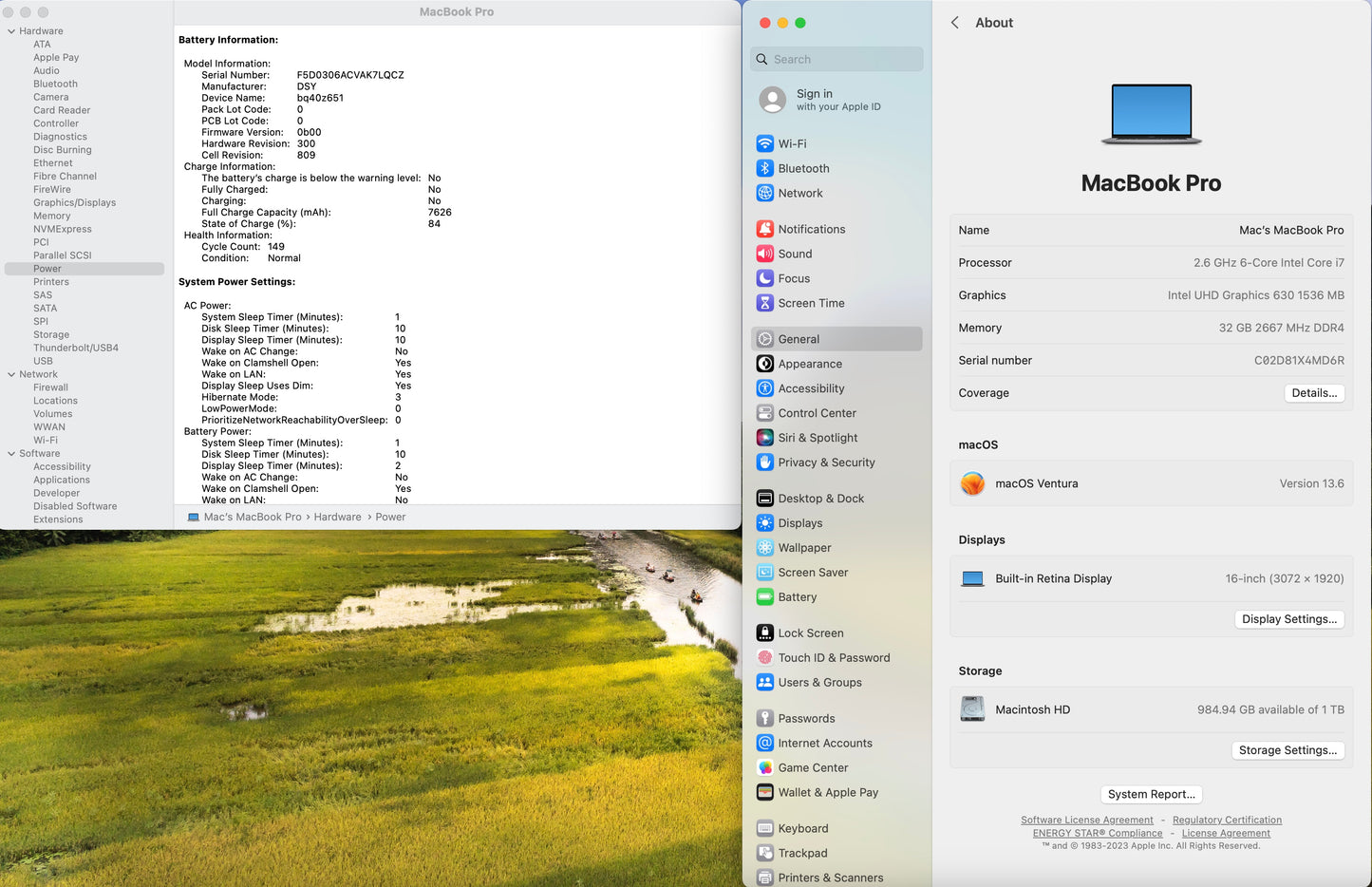
Task: Open the Sound speaker icon
Action: [765, 254]
